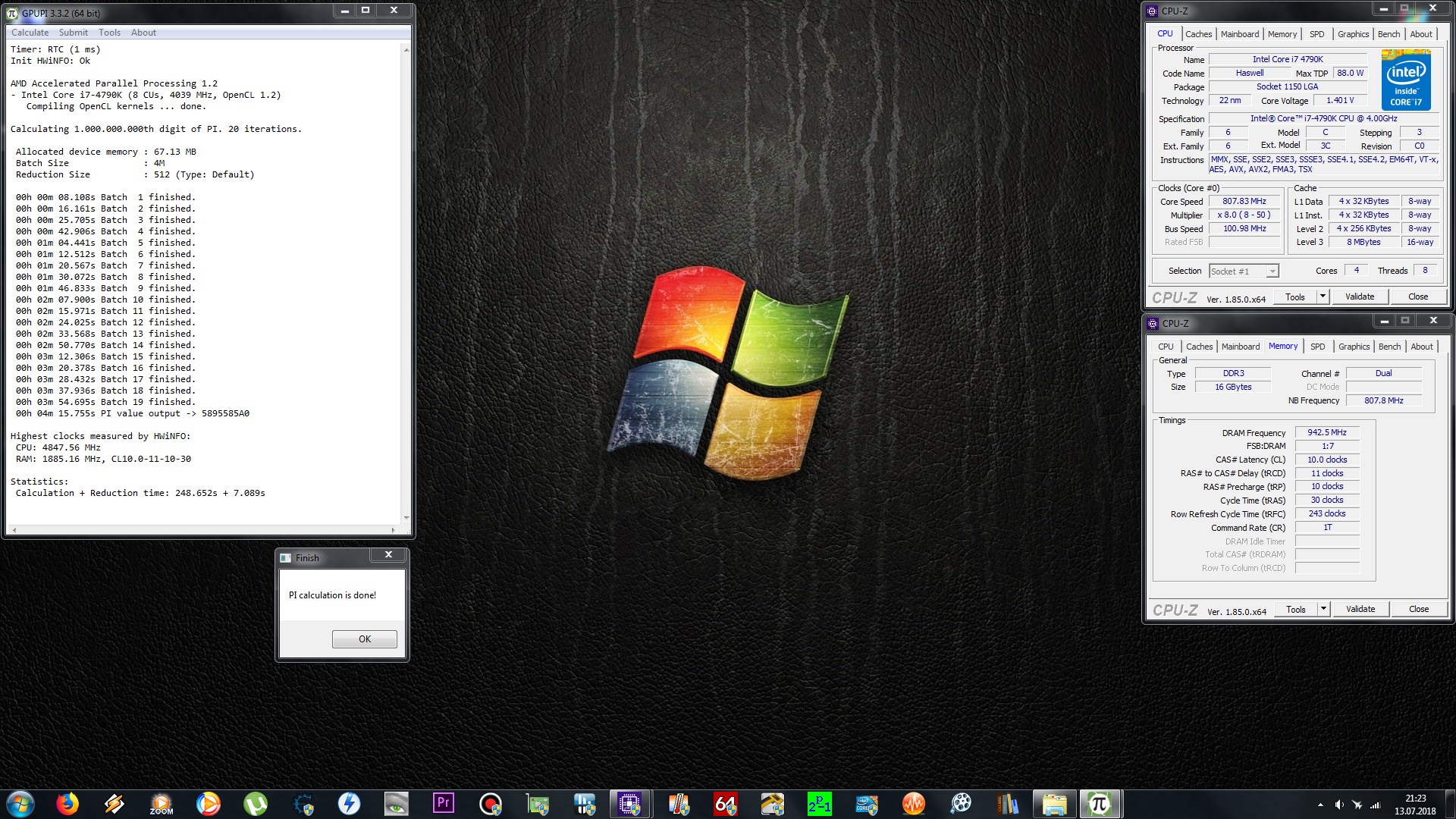The width and height of the screenshot is (1456, 819).
Task: Launch Adobe Premiere Pro from taskbar
Action: coord(444,804)
